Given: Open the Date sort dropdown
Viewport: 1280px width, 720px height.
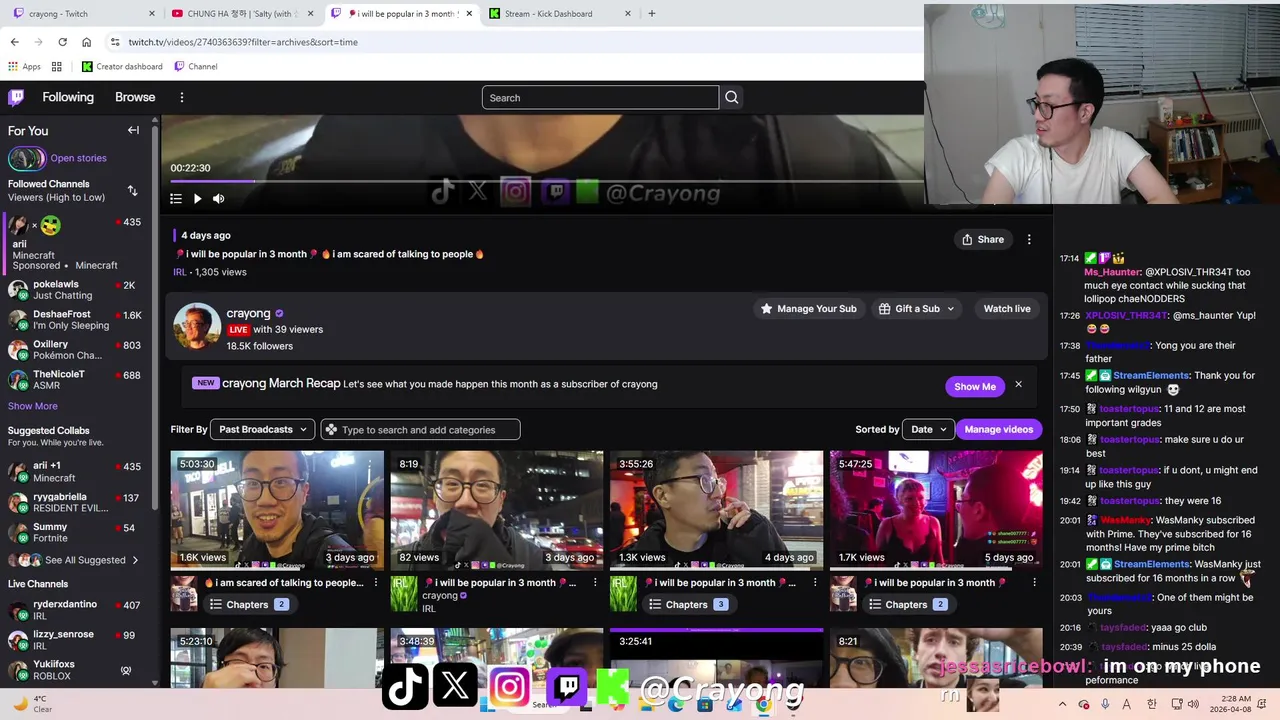Looking at the screenshot, I should coord(928,429).
